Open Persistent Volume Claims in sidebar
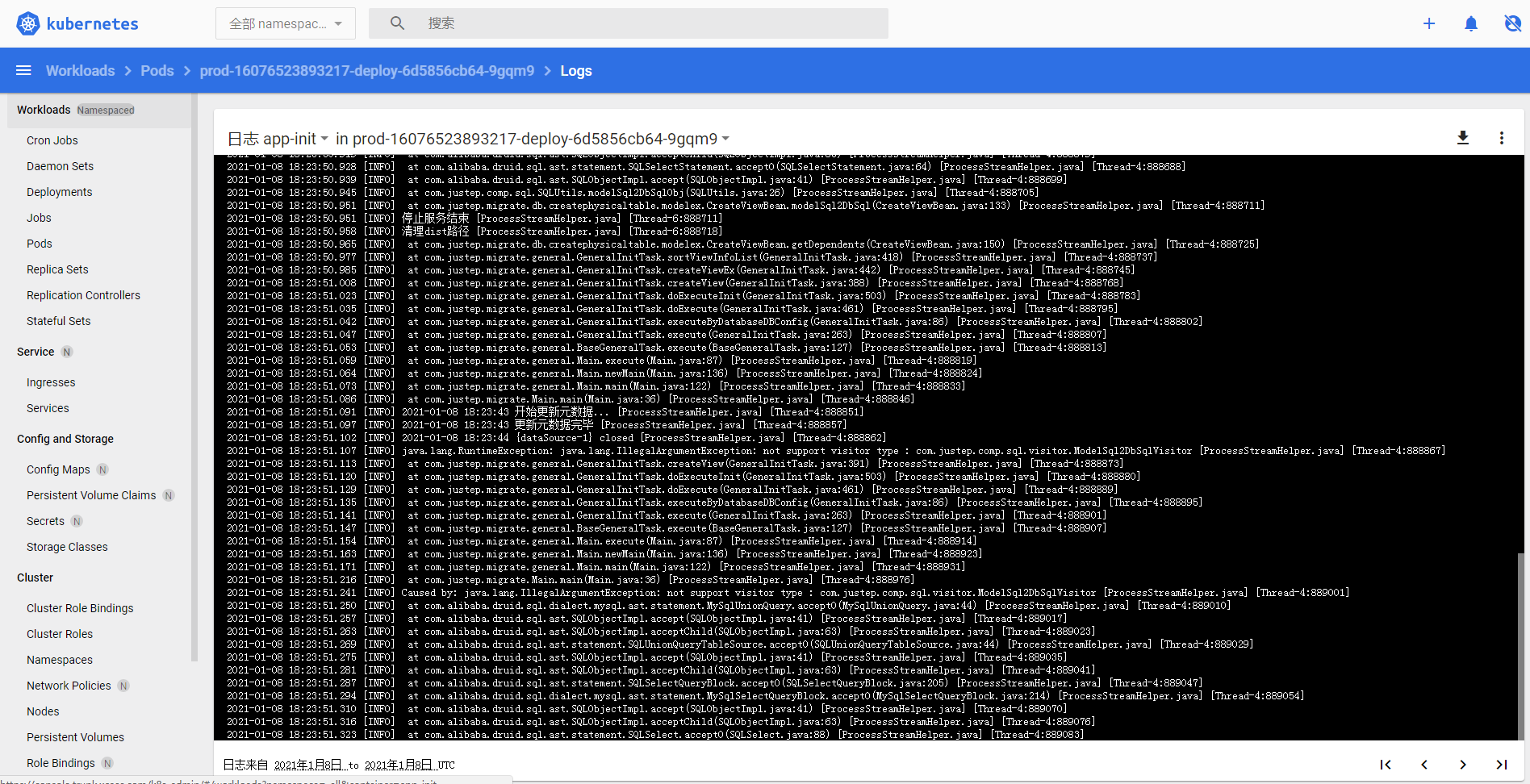The image size is (1530, 784). click(x=91, y=495)
